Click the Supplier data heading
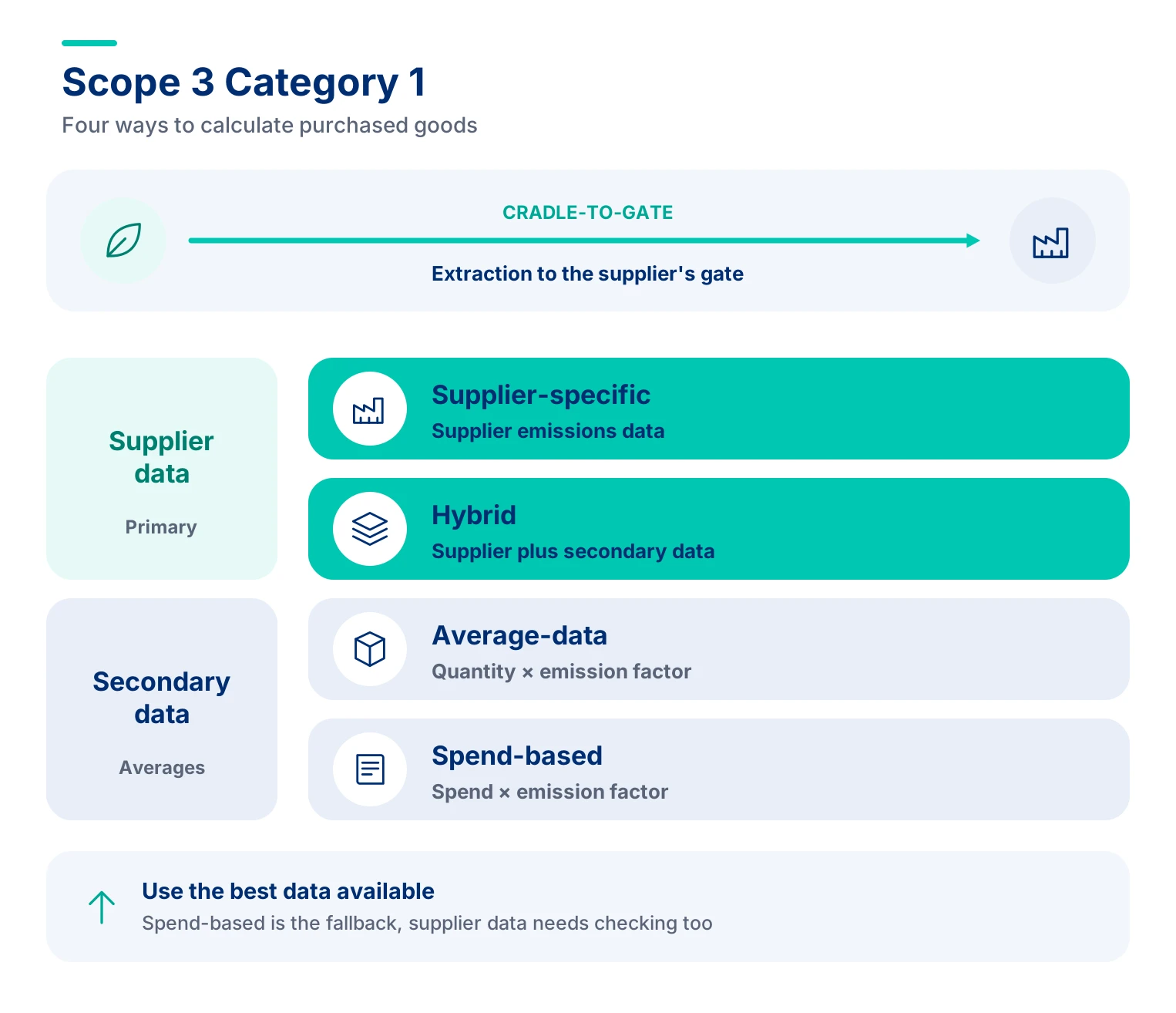 [x=162, y=457]
